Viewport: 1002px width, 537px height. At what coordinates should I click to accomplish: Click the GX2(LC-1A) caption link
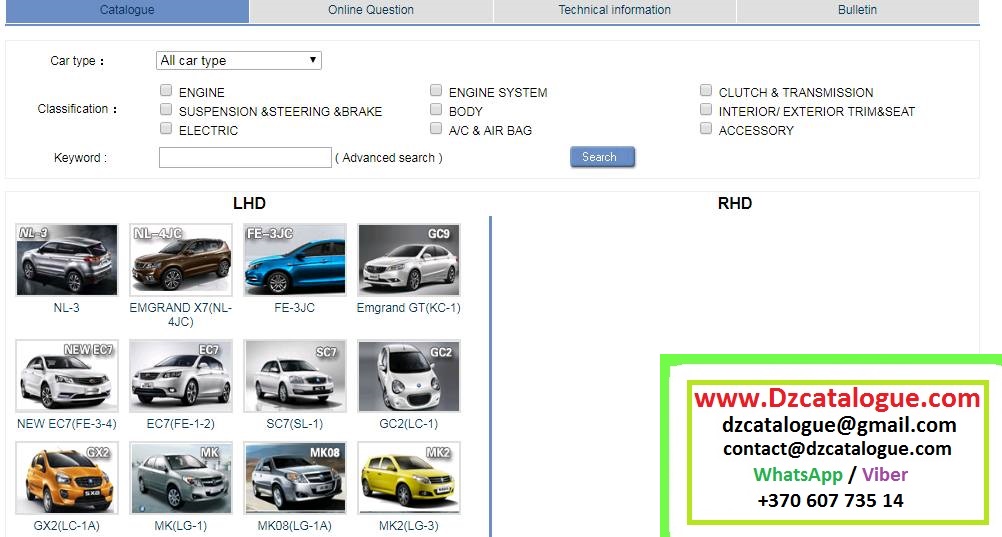(x=66, y=525)
